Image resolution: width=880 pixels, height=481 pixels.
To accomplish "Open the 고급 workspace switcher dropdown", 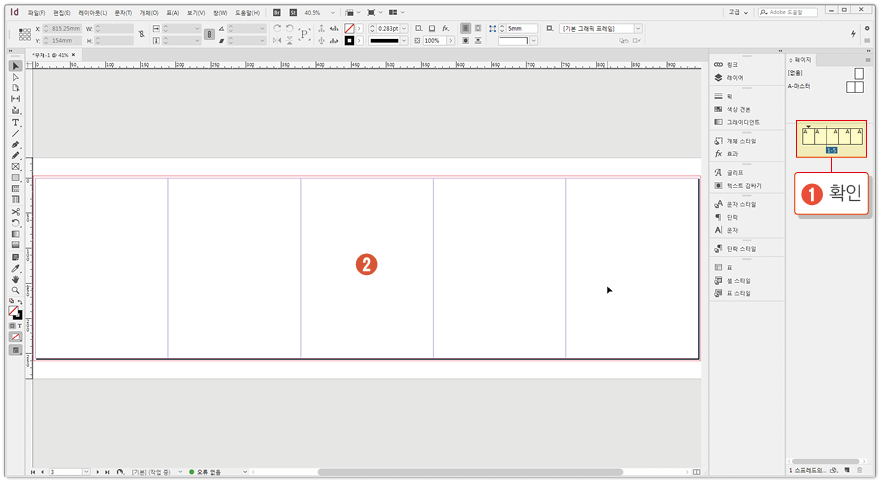I will [x=739, y=12].
